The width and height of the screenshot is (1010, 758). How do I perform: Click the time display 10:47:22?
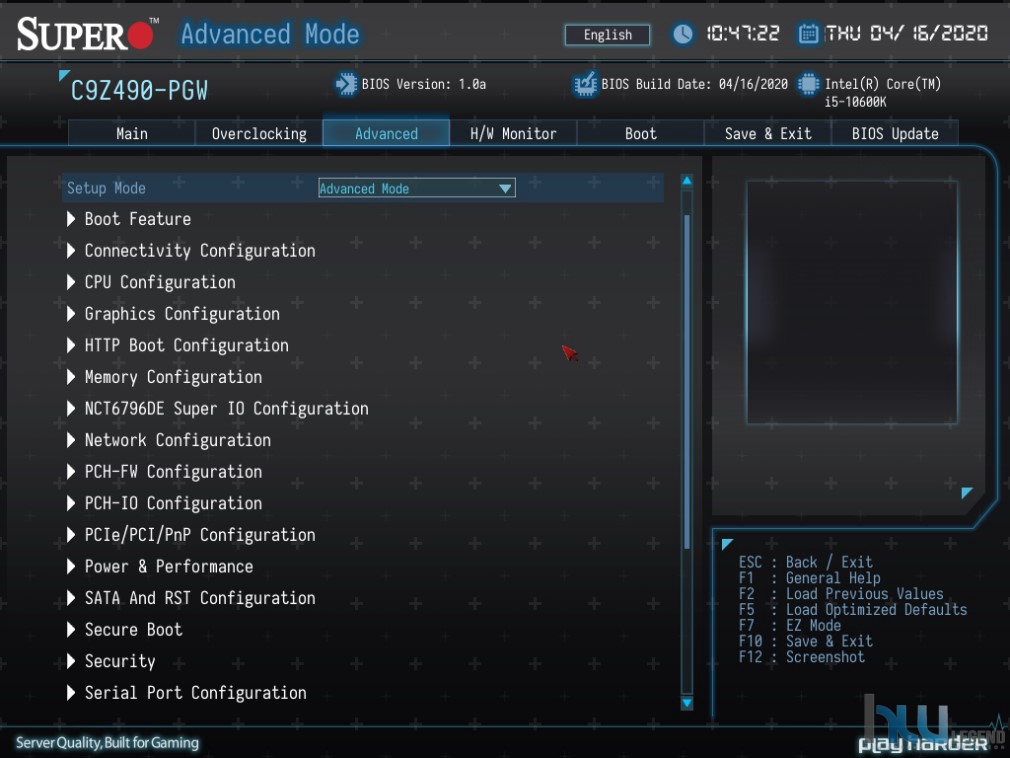coord(743,33)
